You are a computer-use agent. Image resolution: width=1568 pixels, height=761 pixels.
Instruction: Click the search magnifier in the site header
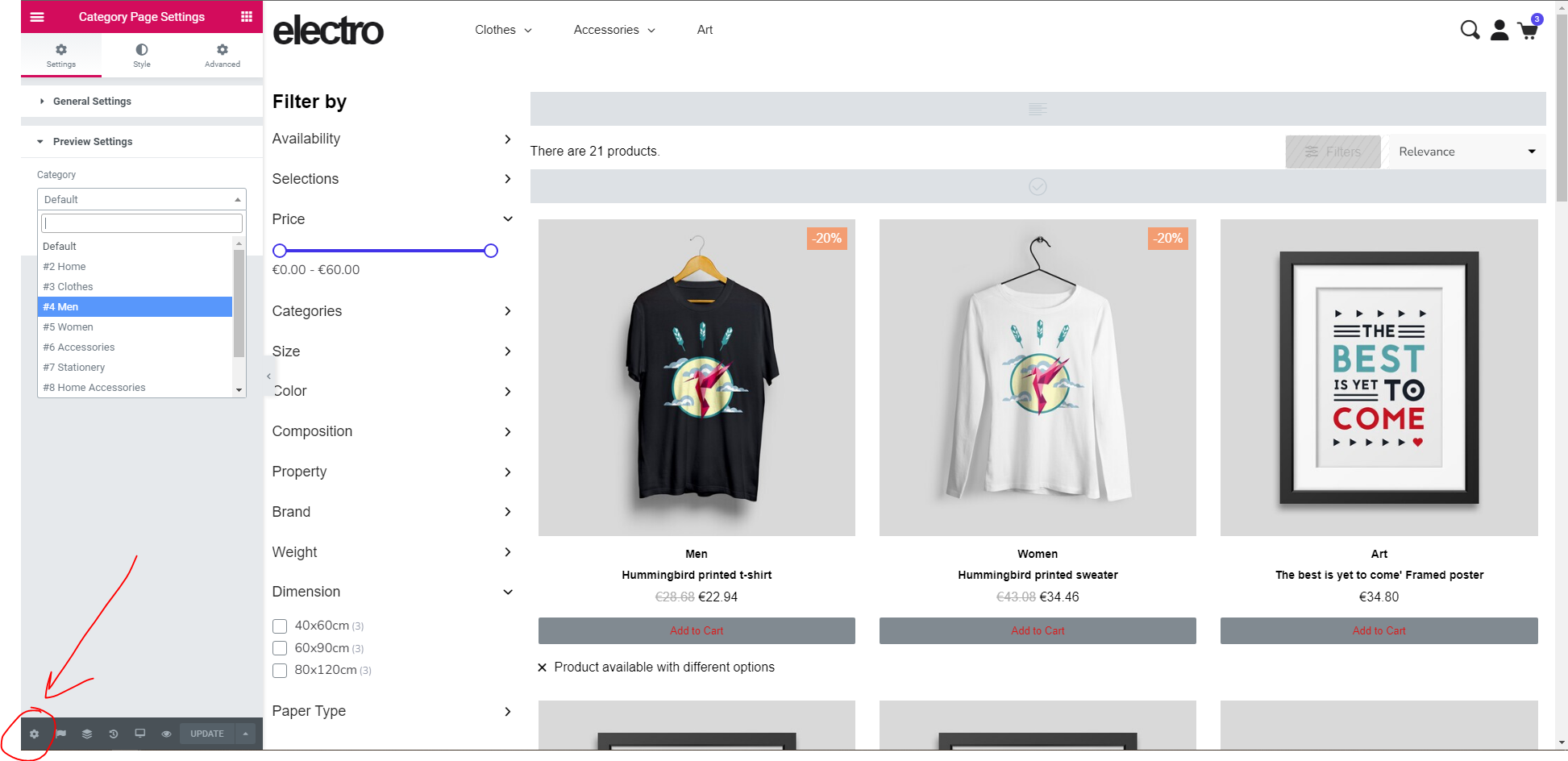[1469, 30]
